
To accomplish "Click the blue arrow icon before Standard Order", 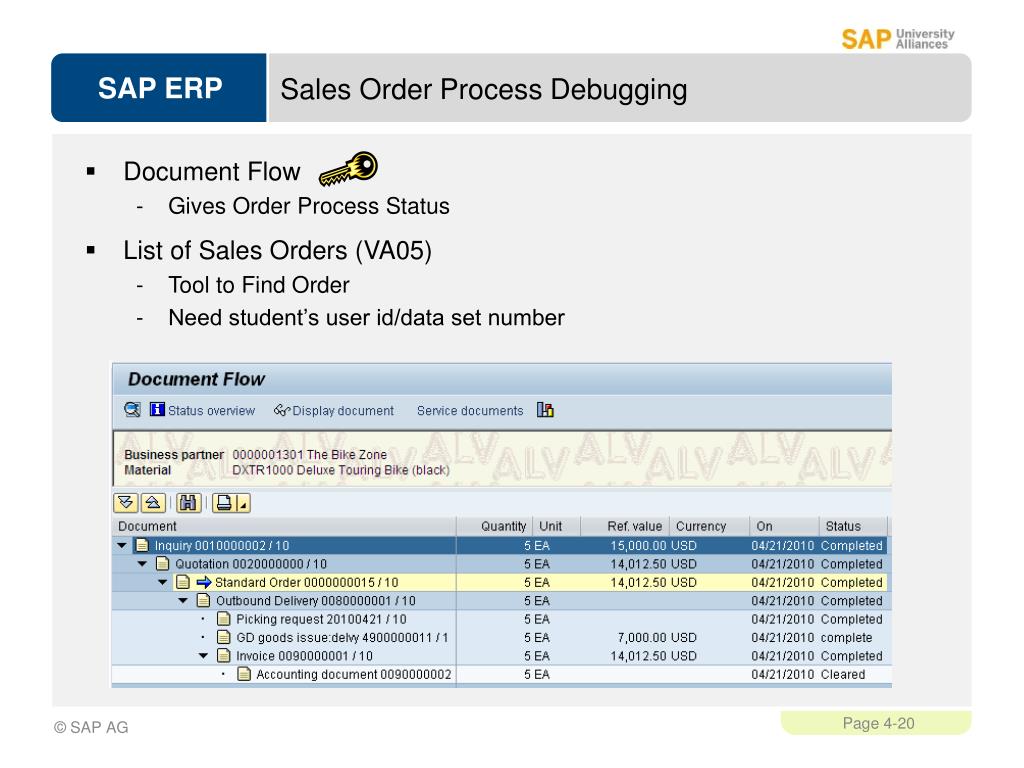I will (204, 582).
